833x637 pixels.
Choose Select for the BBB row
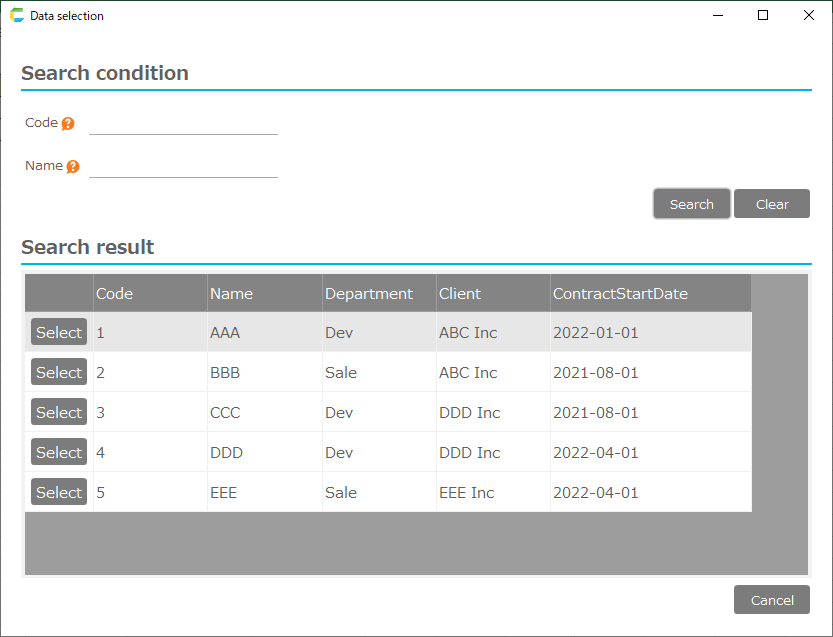coord(59,372)
